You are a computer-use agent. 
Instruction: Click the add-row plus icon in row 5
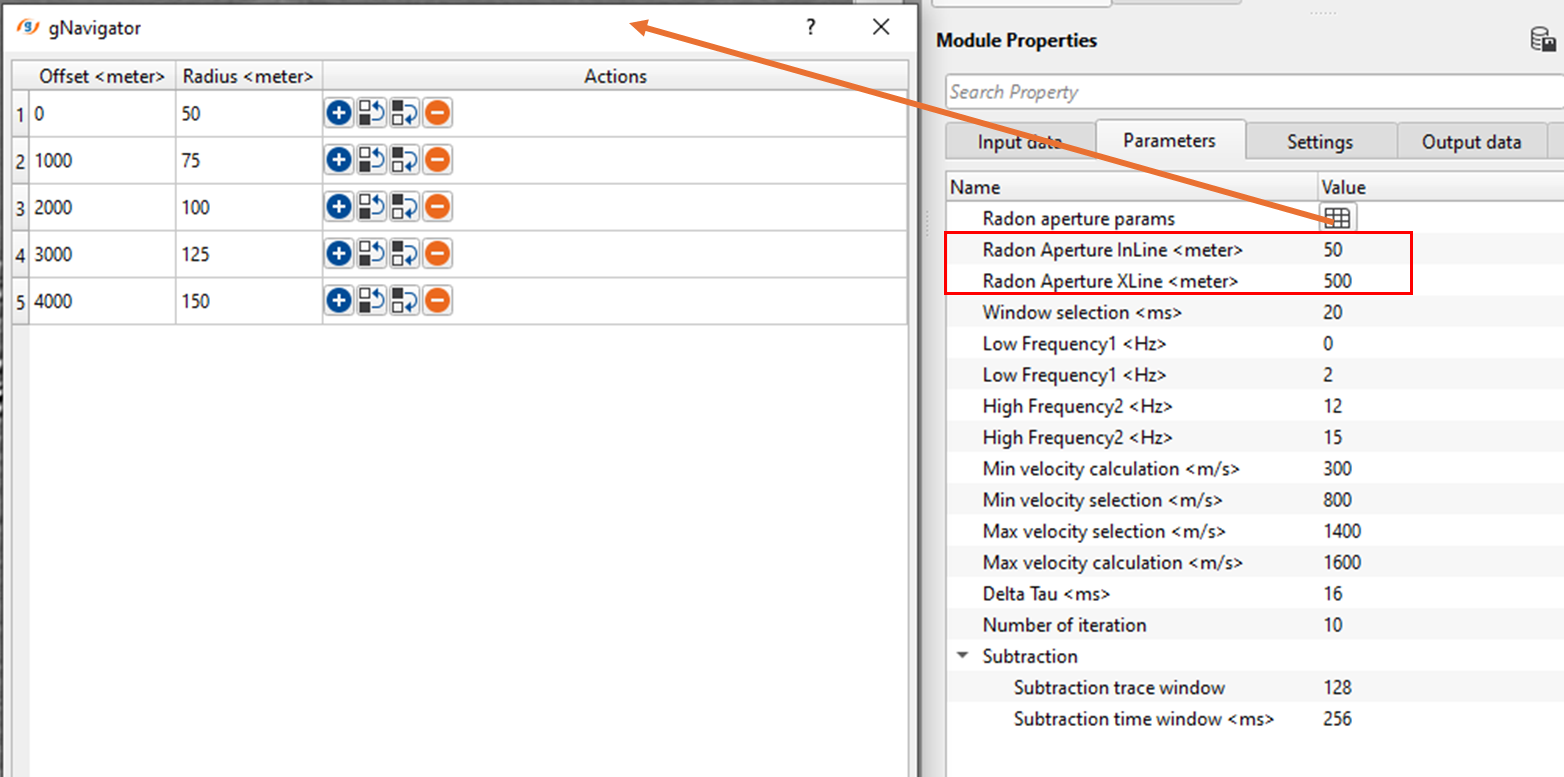(339, 301)
